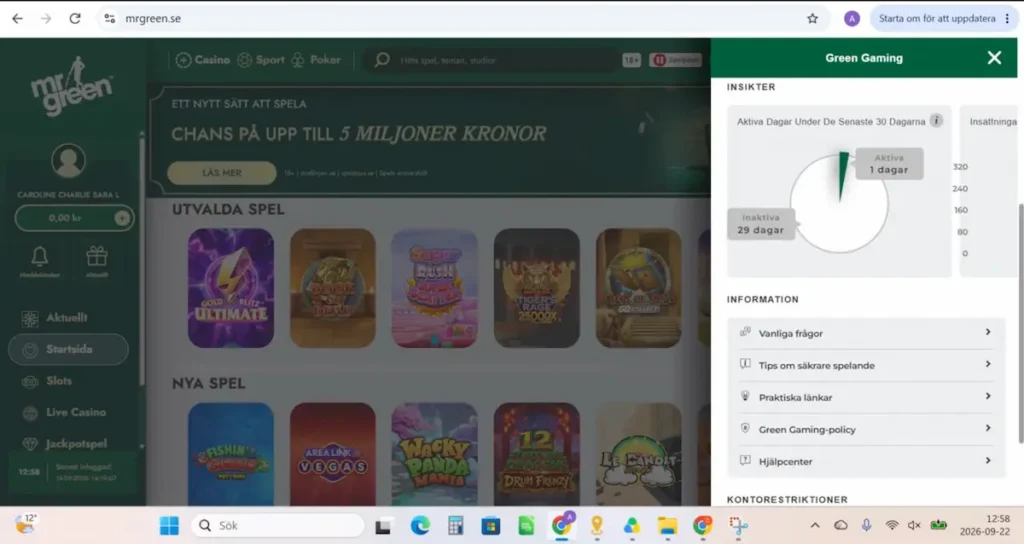Go back in browser history
This screenshot has height=544, width=1024.
(x=18, y=18)
